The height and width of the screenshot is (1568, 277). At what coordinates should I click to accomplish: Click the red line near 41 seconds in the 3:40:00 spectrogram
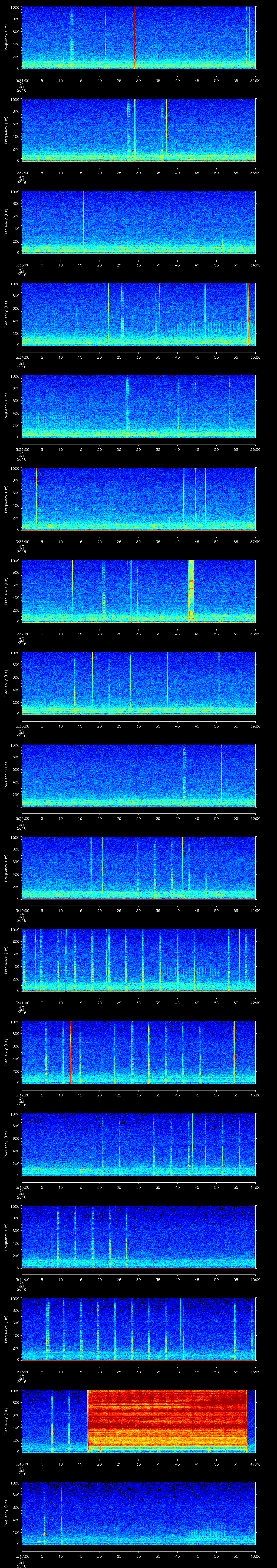click(x=183, y=868)
